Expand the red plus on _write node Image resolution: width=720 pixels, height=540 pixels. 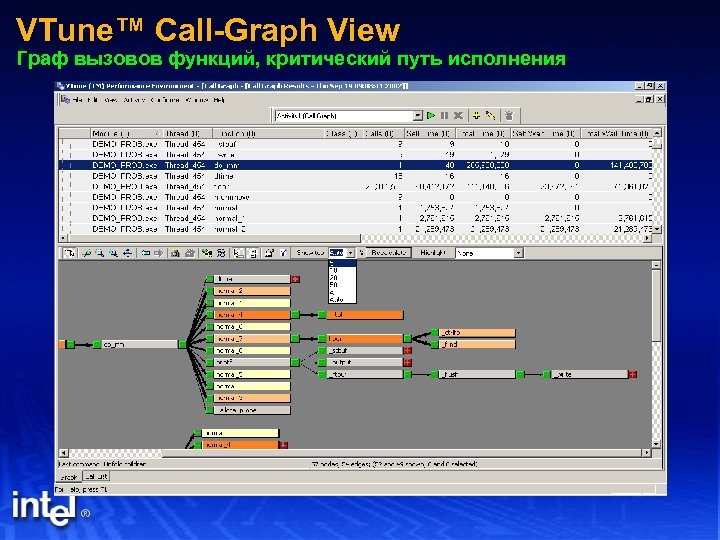(x=633, y=375)
